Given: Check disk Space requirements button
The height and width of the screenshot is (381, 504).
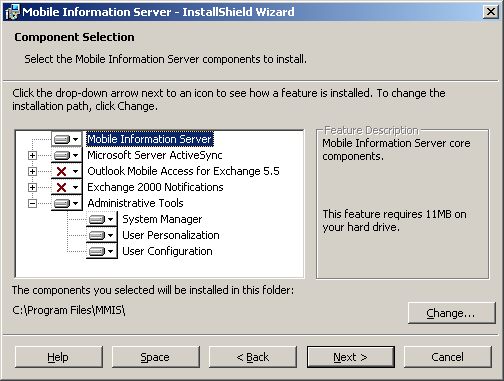Looking at the screenshot, I should point(155,357).
